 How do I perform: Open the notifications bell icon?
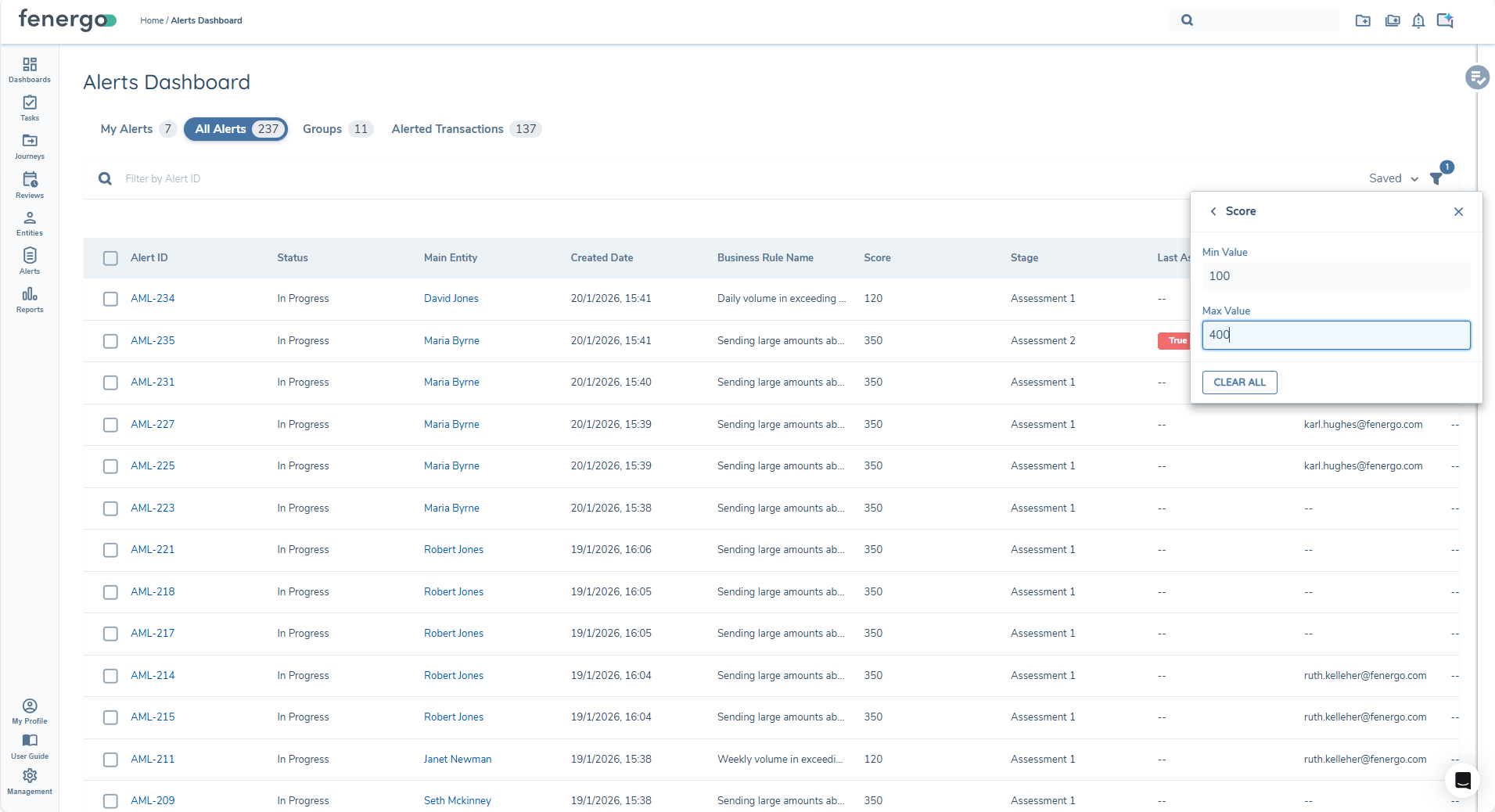click(1418, 21)
